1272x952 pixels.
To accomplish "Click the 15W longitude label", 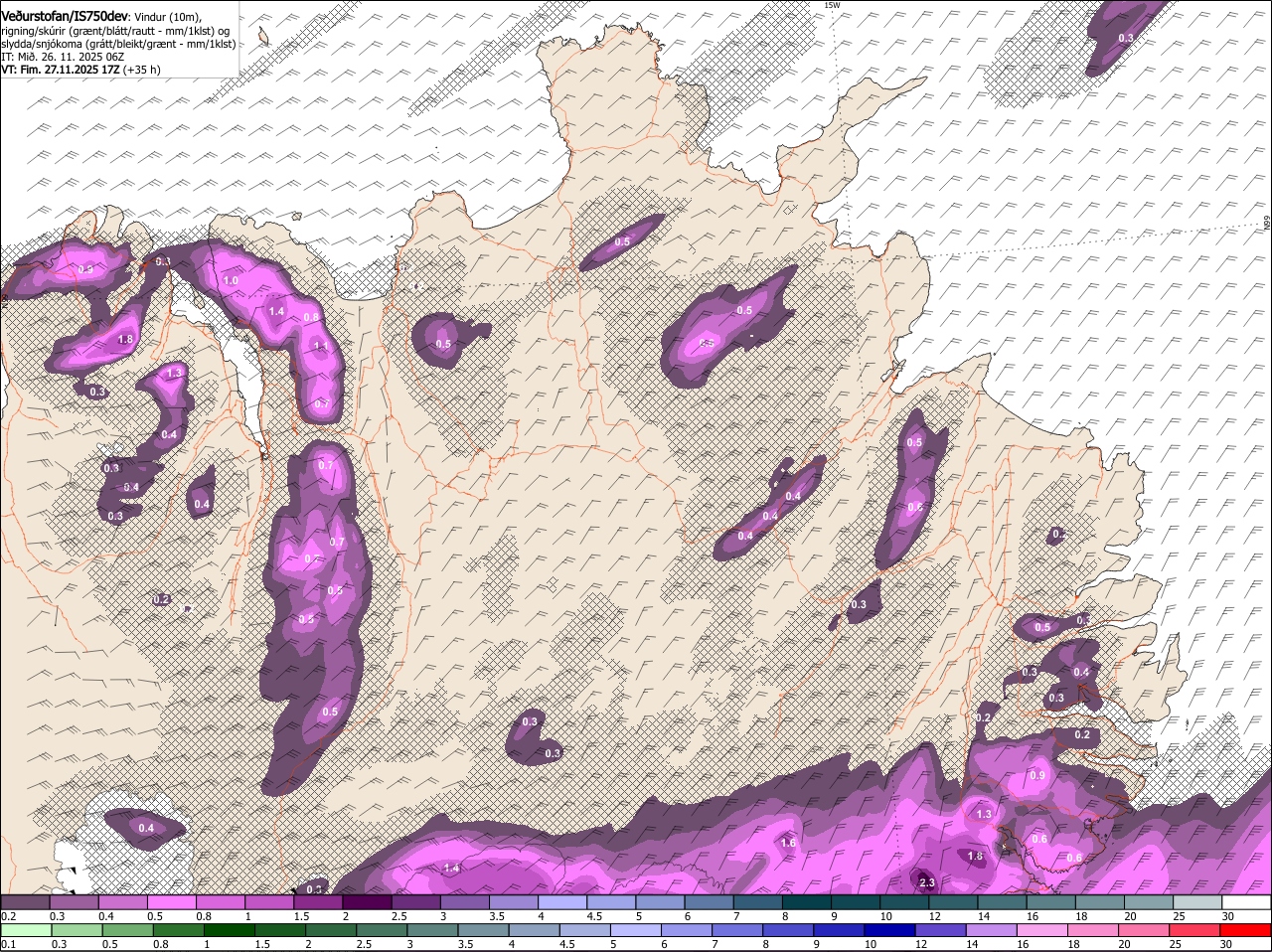I will pyautogui.click(x=832, y=5).
